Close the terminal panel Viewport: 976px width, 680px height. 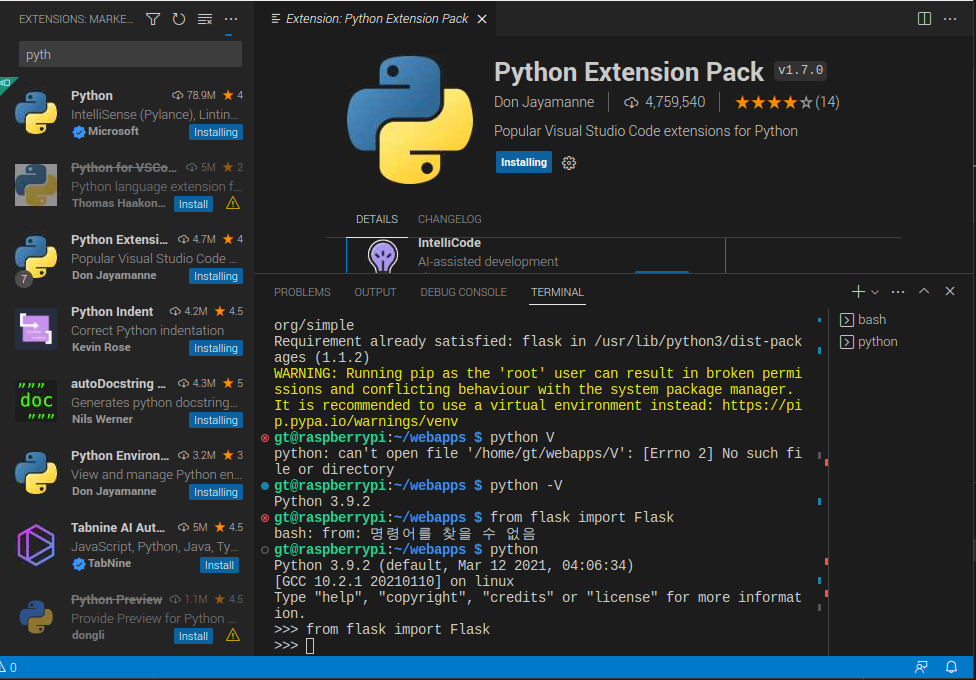click(950, 291)
